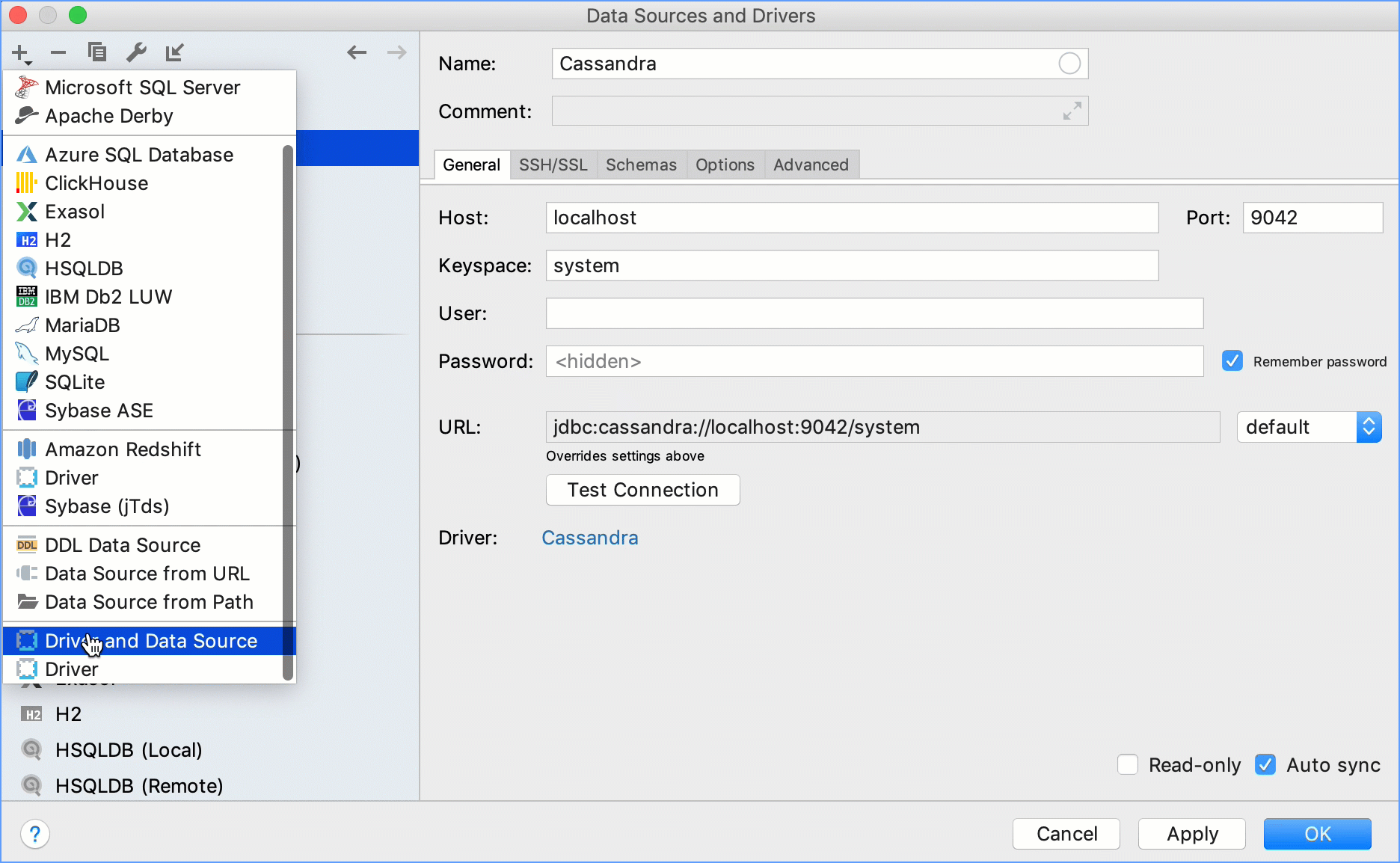
Task: Switch to the Advanced tab
Action: point(811,165)
